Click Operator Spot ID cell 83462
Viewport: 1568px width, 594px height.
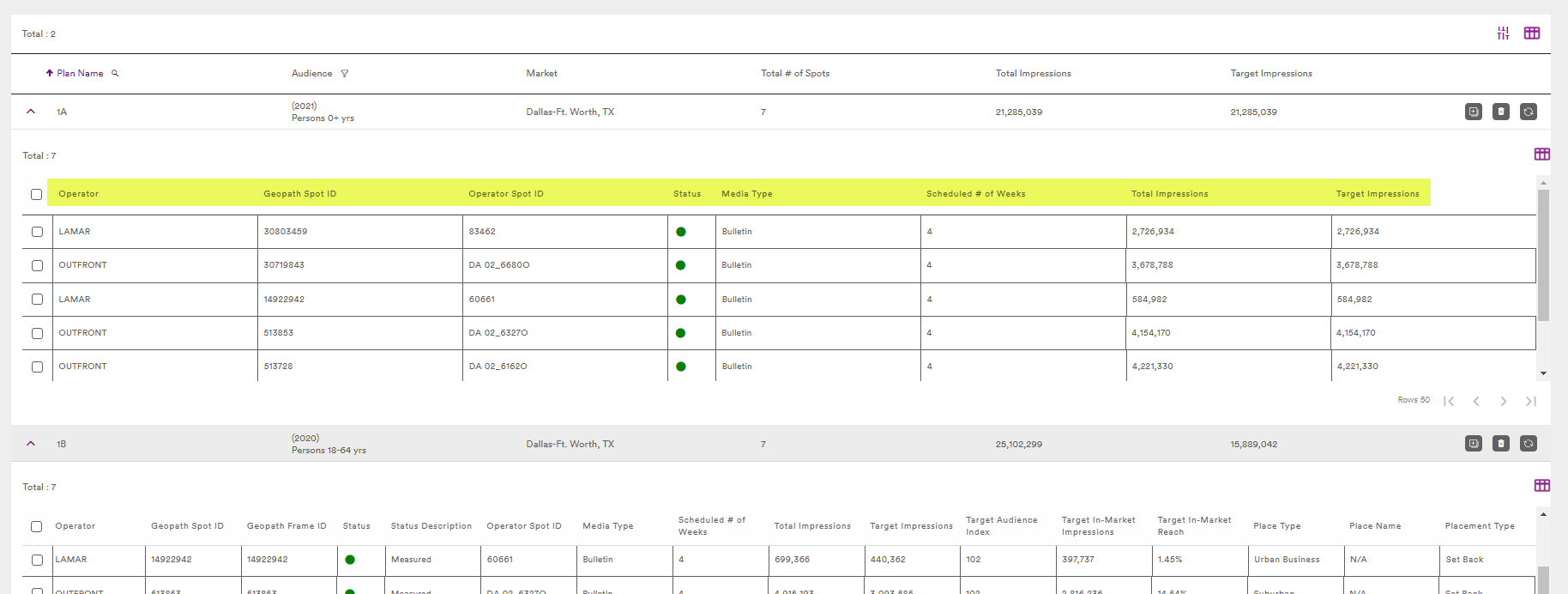(x=482, y=232)
